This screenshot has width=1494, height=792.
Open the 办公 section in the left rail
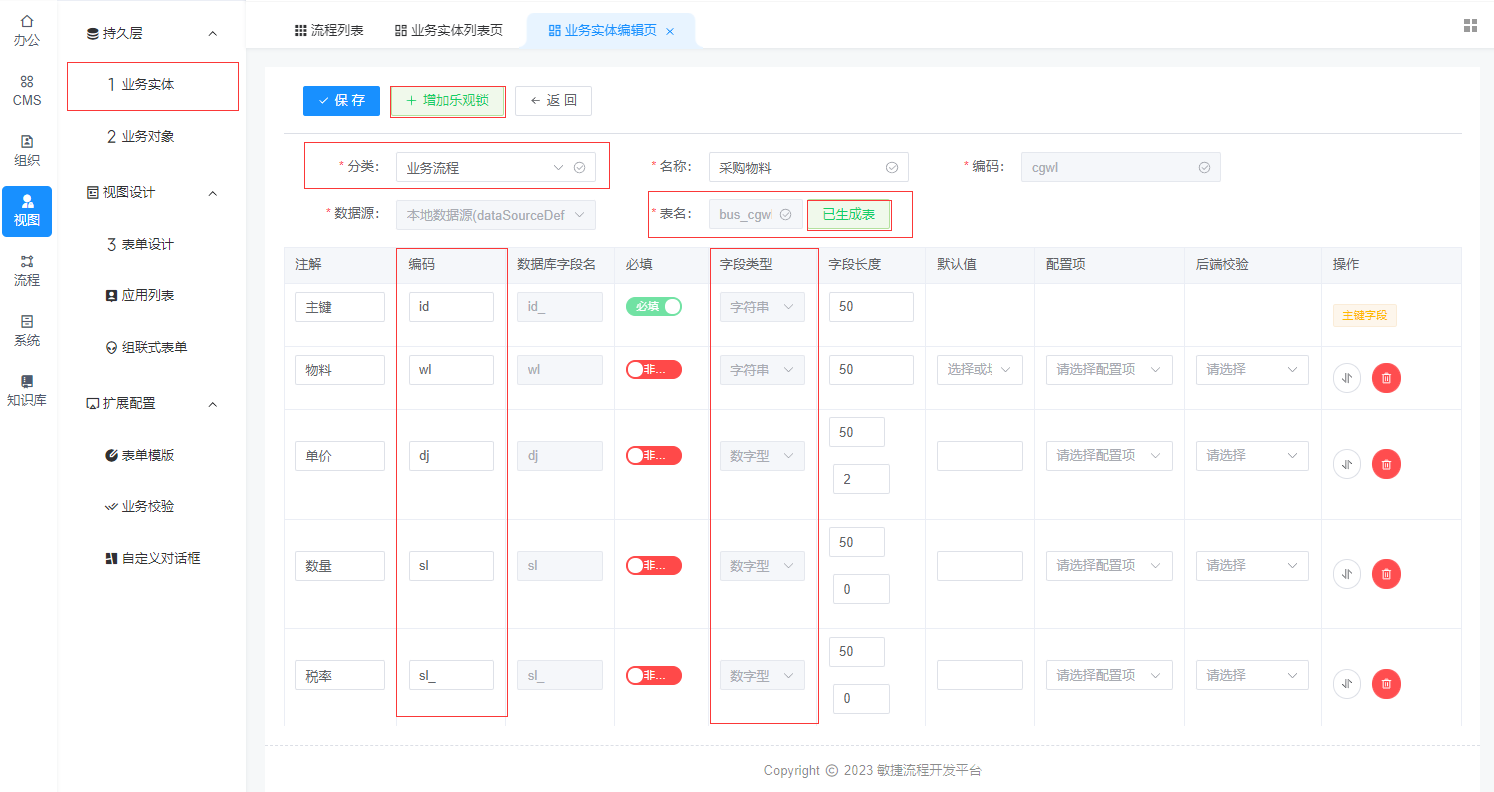[27, 30]
